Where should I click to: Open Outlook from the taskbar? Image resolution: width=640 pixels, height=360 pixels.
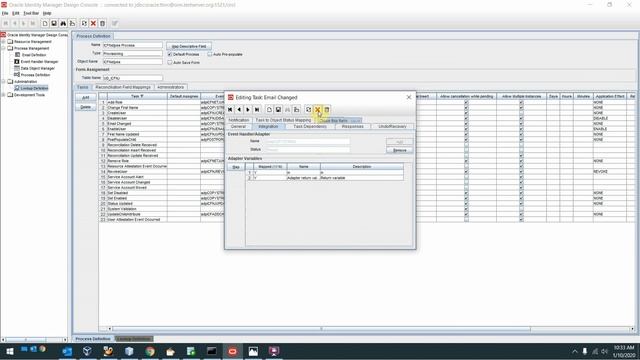tap(67, 351)
